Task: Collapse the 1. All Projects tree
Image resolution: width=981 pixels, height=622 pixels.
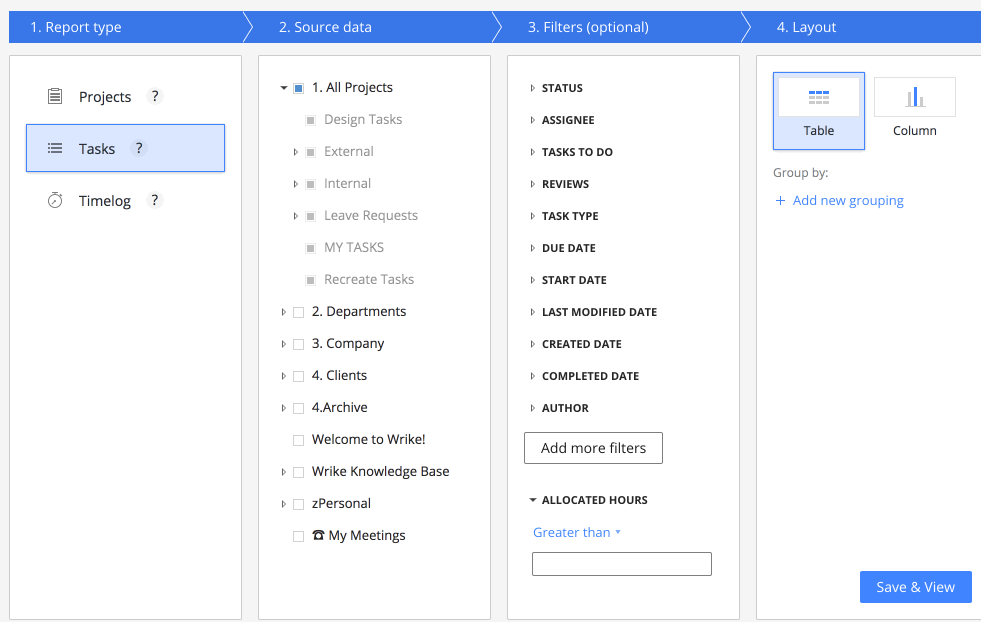Action: [x=284, y=88]
